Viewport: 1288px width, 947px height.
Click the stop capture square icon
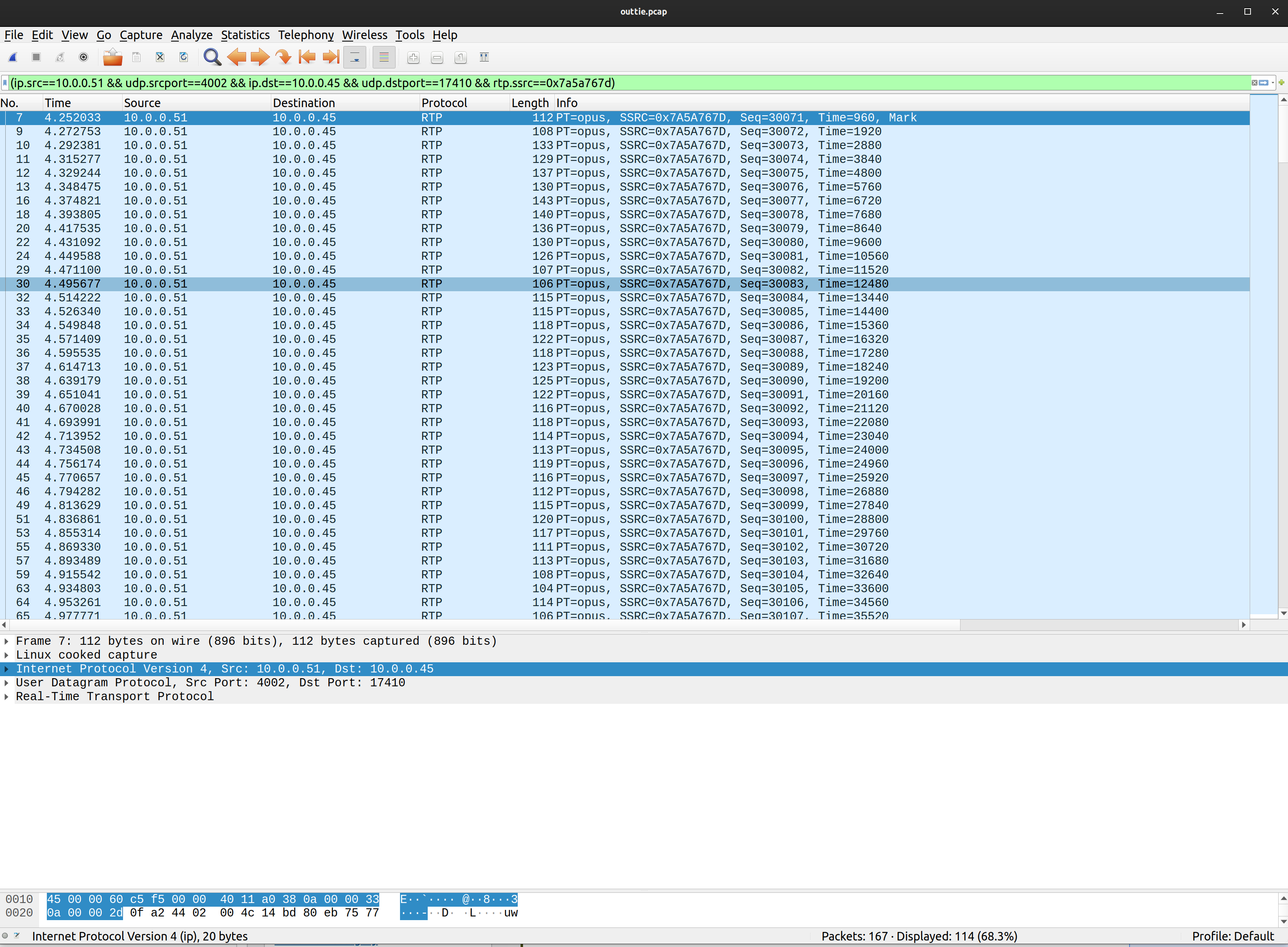click(36, 57)
